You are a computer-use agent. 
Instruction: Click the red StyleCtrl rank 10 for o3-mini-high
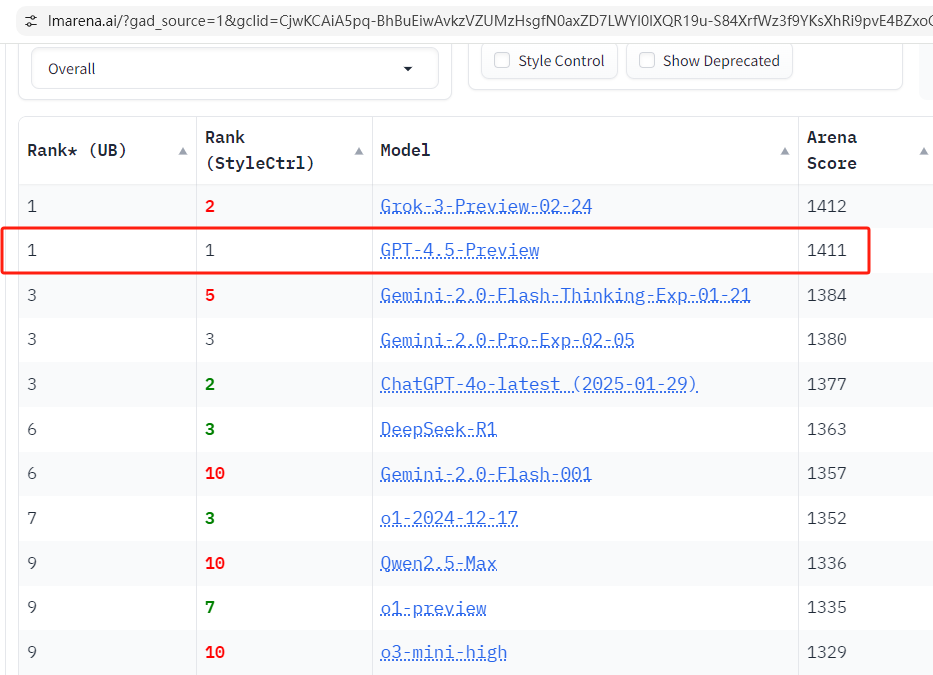(215, 652)
